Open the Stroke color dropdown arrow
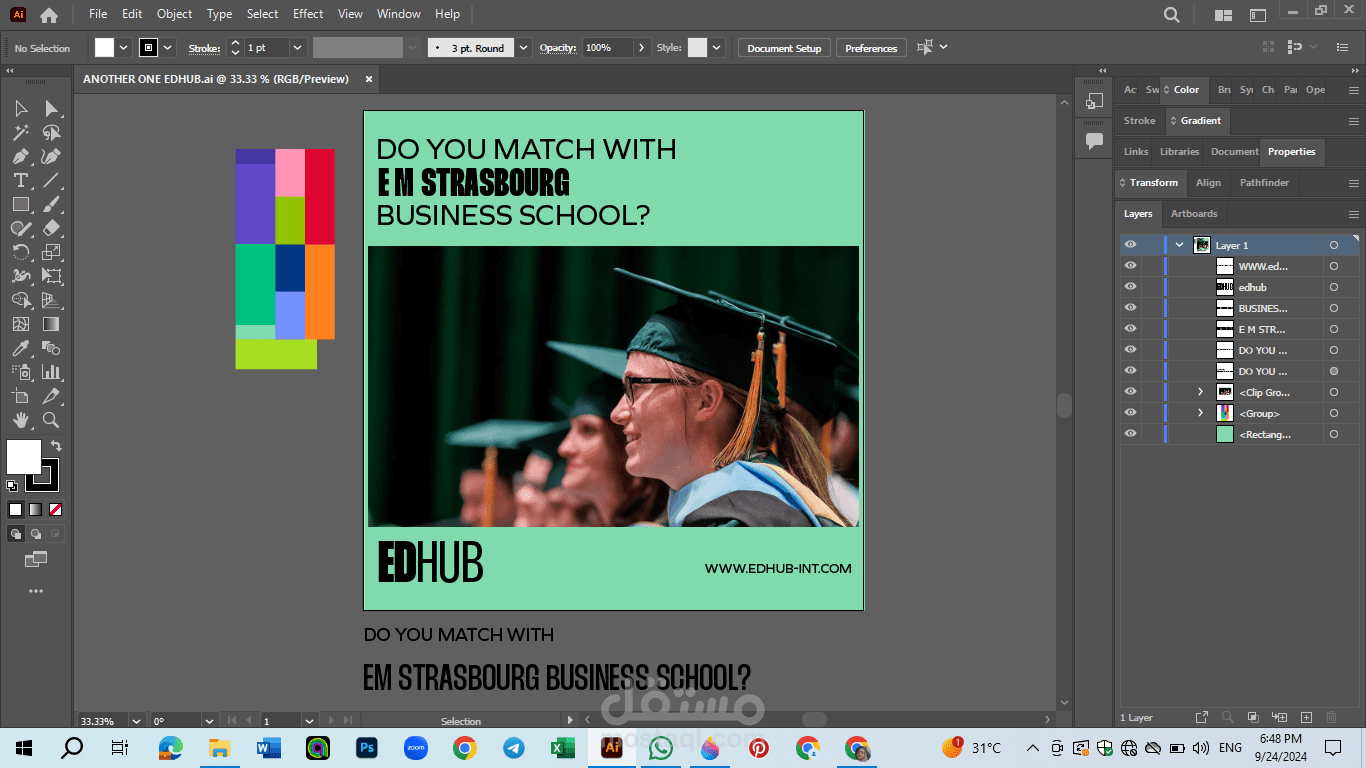1366x768 pixels. (x=168, y=48)
